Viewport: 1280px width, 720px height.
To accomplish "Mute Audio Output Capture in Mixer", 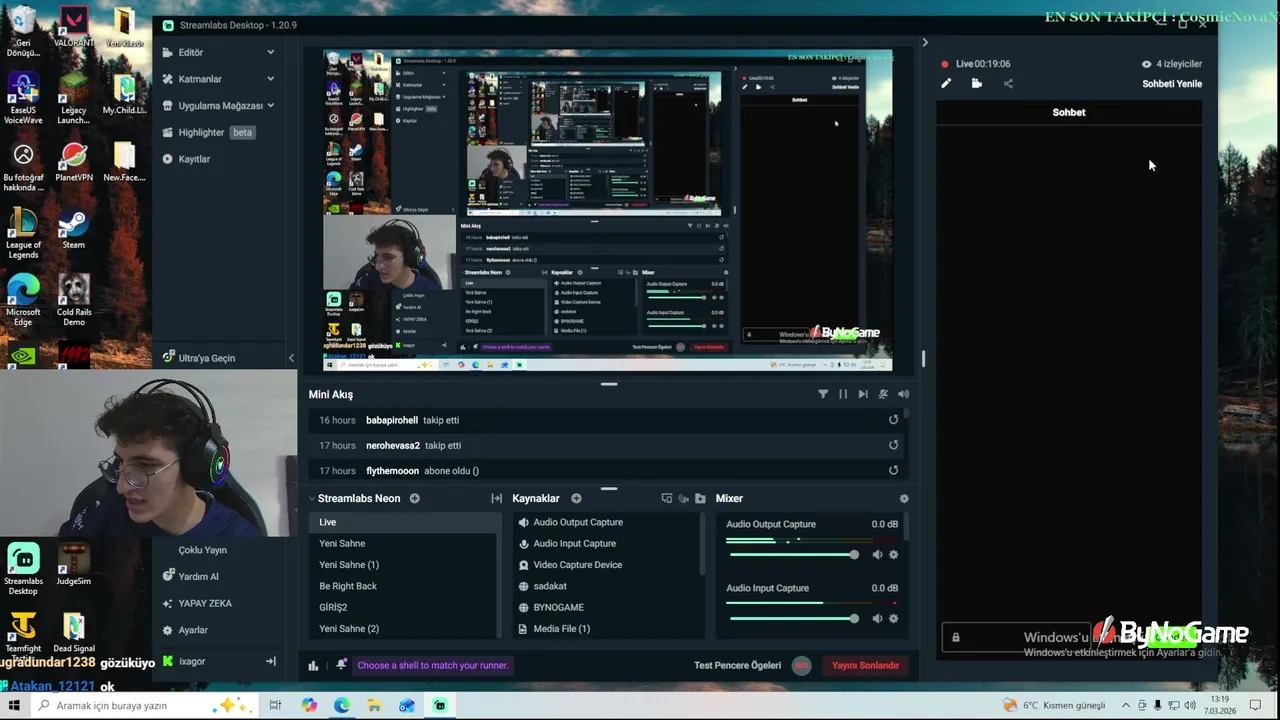I will (877, 555).
